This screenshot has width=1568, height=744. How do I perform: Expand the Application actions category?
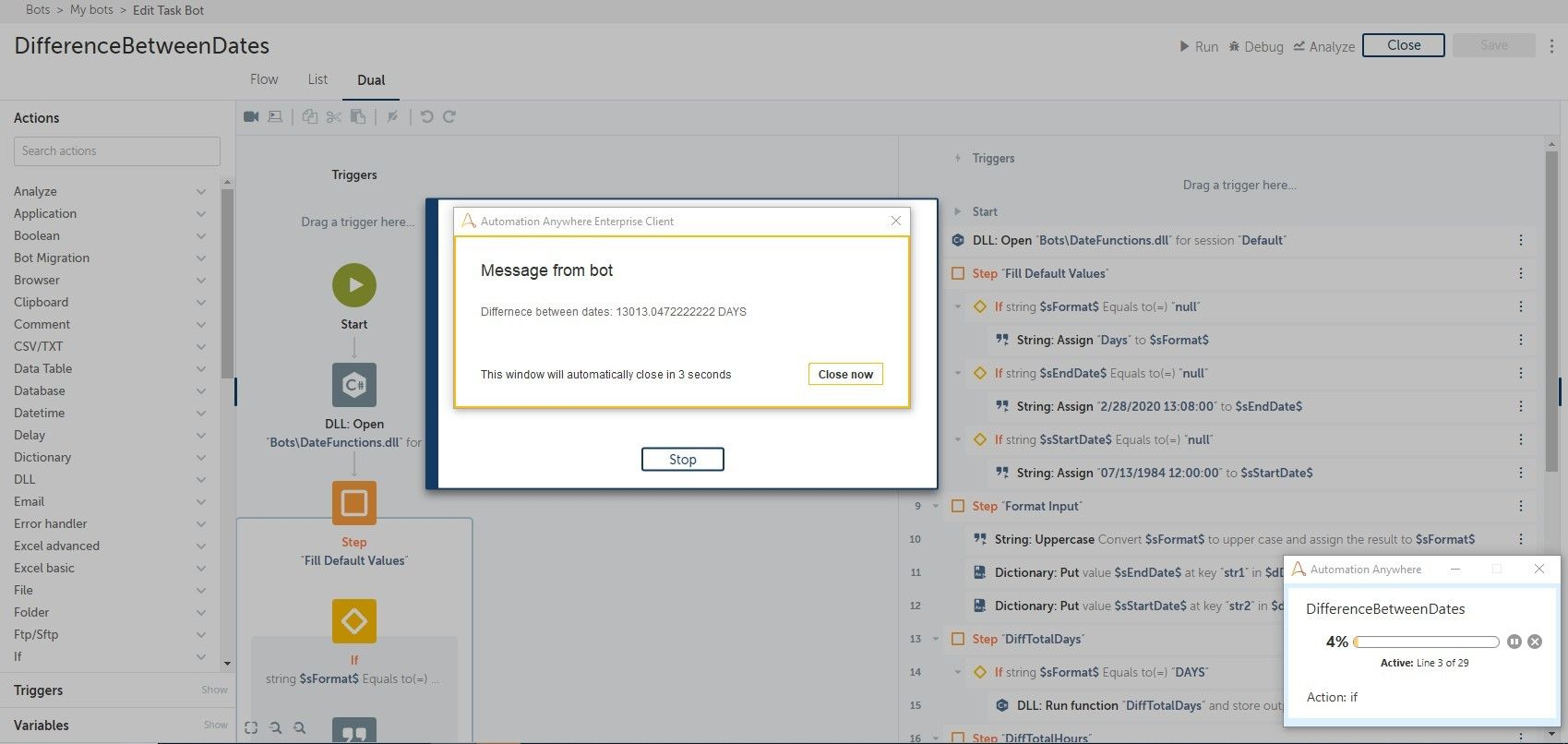200,213
